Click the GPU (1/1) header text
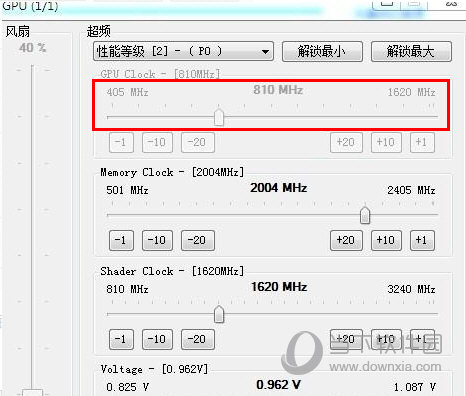Viewport: 466px width, 396px height. 30,6
